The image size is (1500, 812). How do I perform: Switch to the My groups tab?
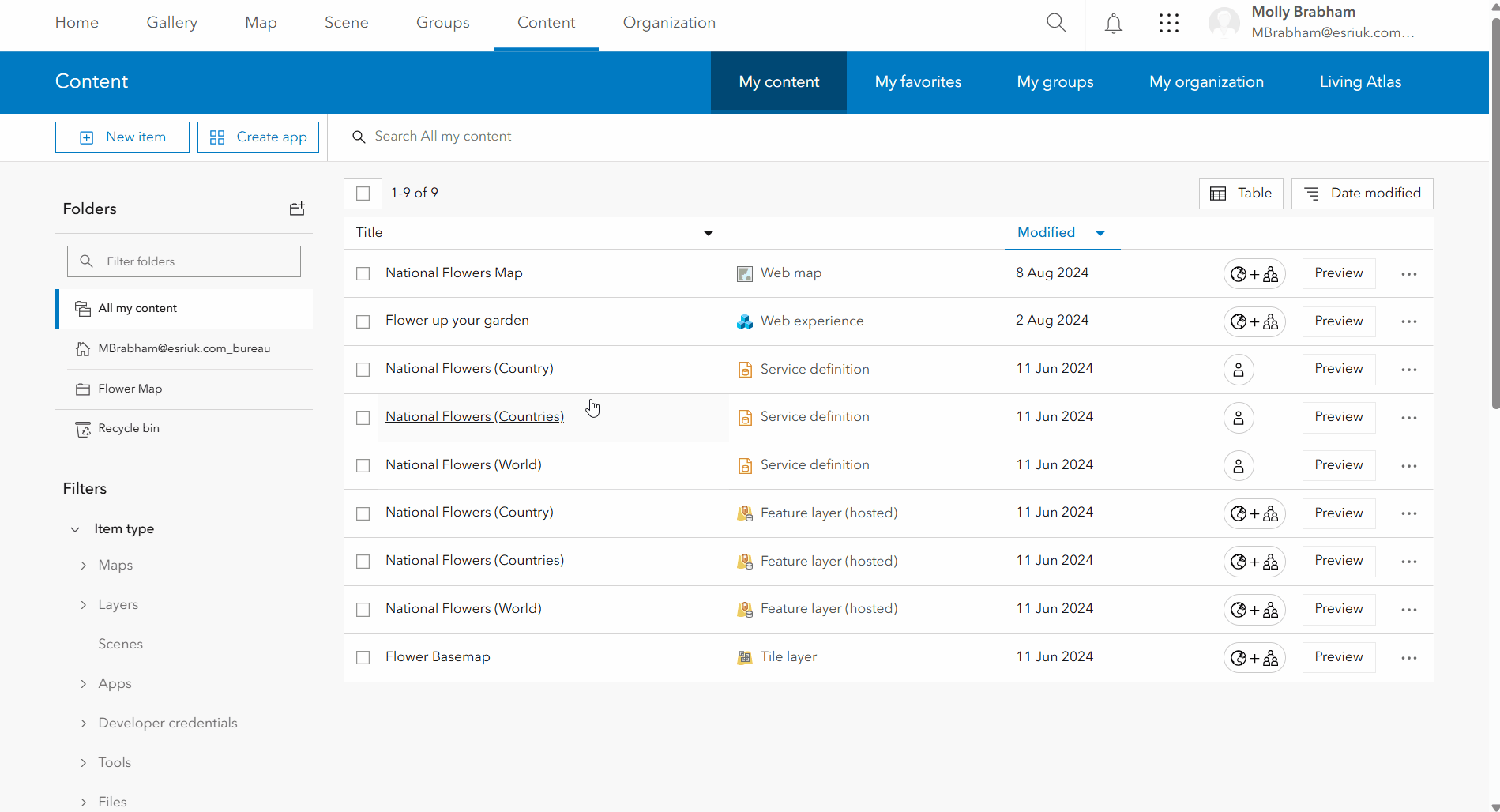point(1055,82)
